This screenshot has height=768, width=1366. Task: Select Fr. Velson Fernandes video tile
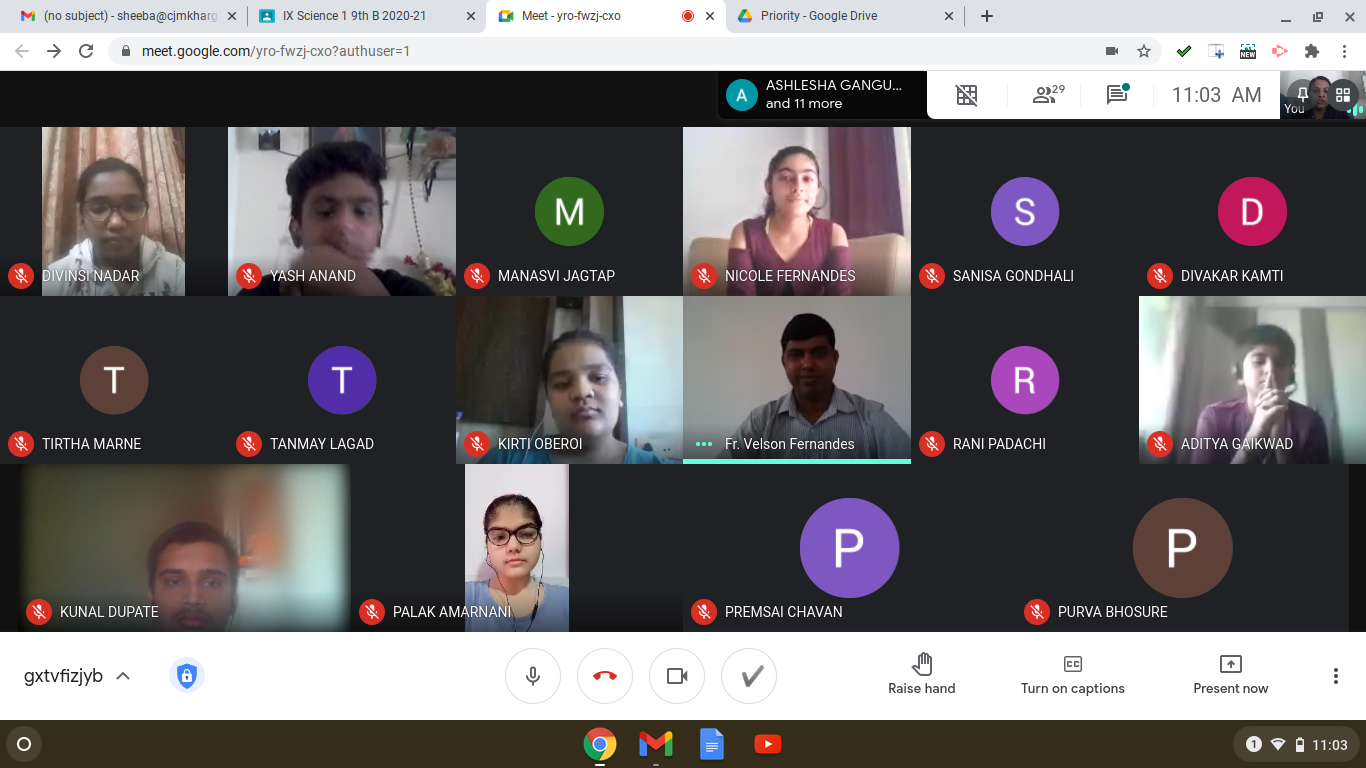[797, 380]
